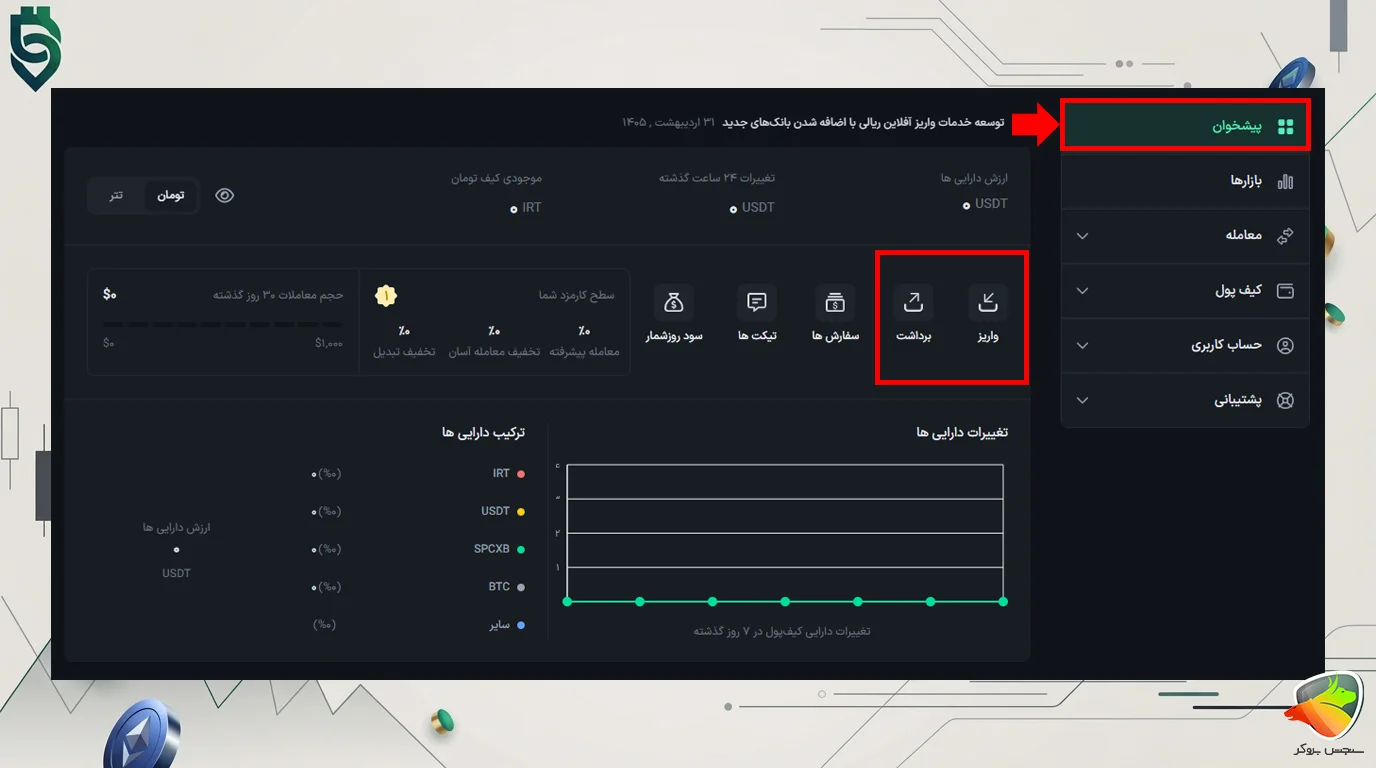Screen dimensions: 1376x768
Task: Expand the معامله menu chevron
Action: click(1082, 236)
